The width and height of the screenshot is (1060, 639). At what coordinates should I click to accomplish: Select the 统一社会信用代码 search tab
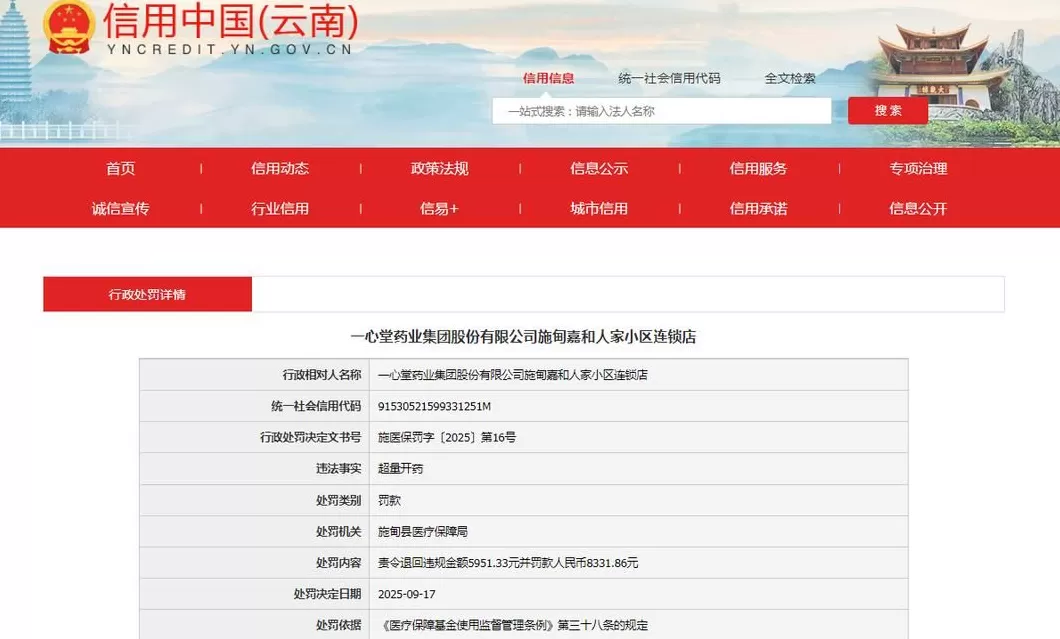coord(669,78)
